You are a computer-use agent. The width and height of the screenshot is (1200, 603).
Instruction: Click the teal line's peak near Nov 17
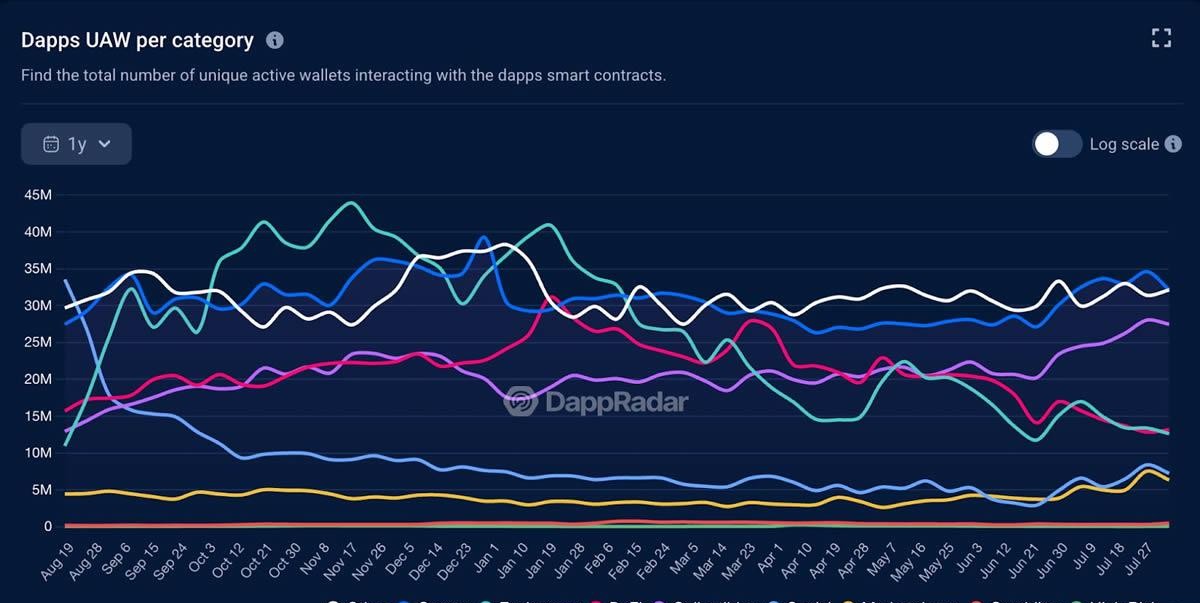(351, 203)
